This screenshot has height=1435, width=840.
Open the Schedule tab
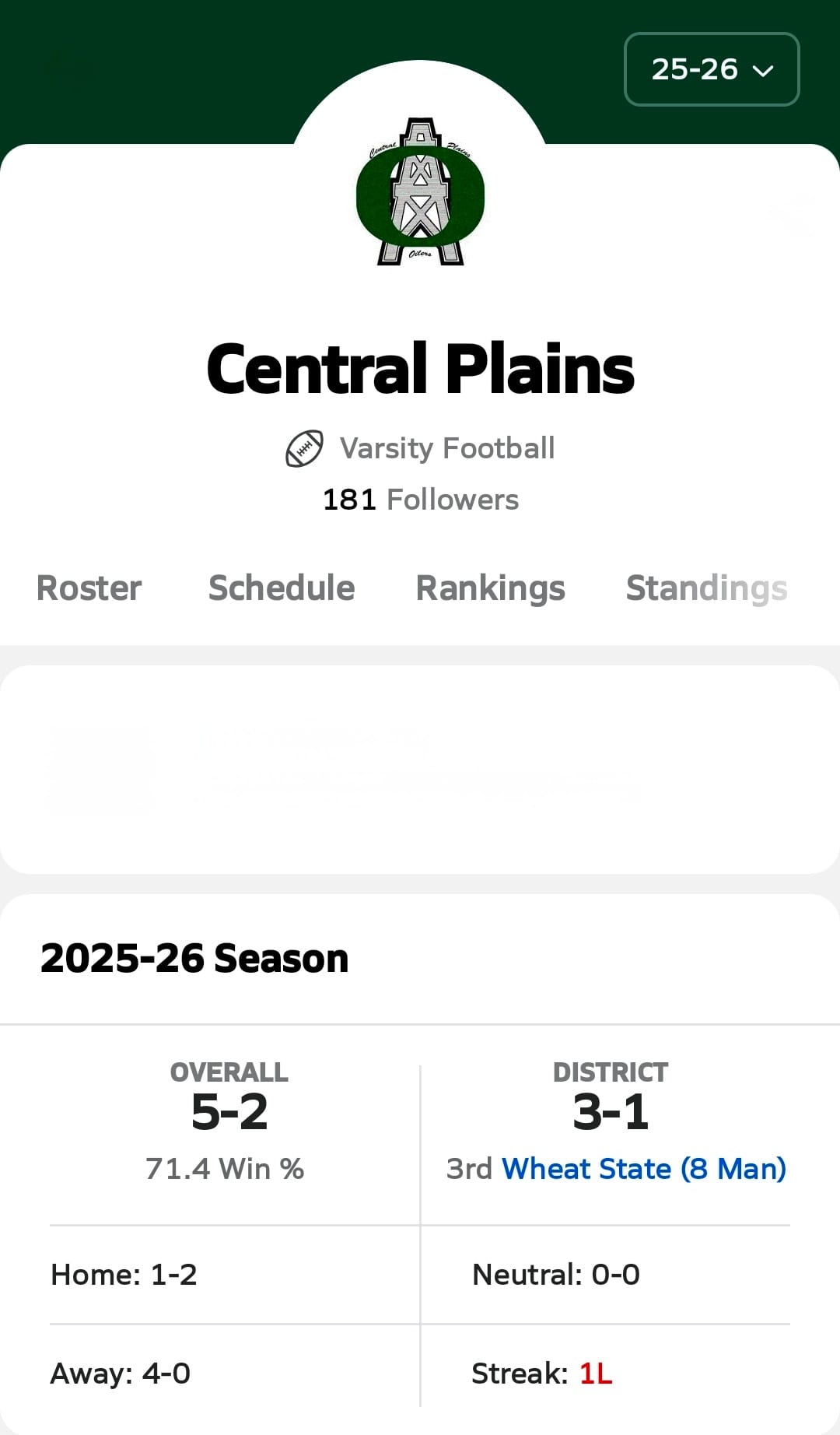(x=282, y=588)
